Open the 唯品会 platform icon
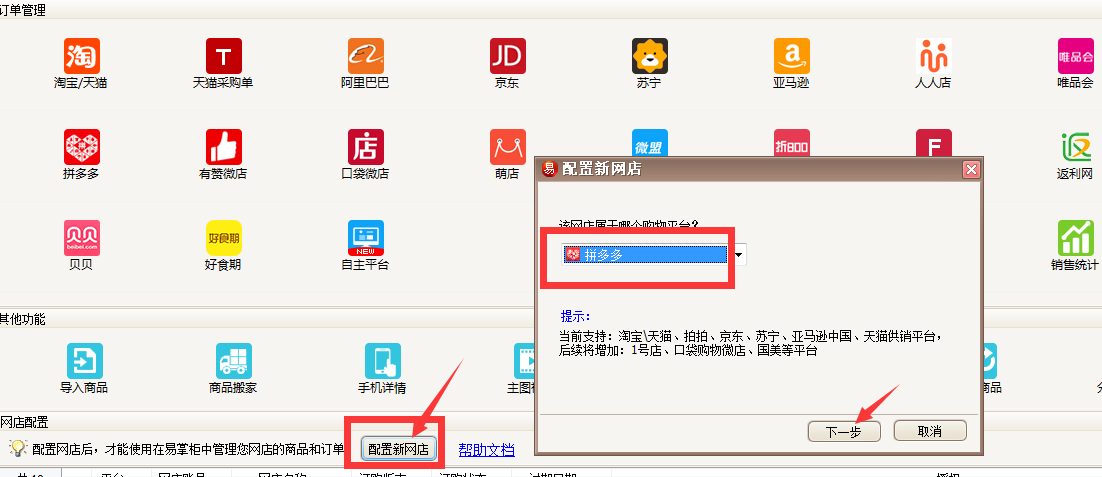Screen dimensions: 1102x477 [x=1075, y=55]
